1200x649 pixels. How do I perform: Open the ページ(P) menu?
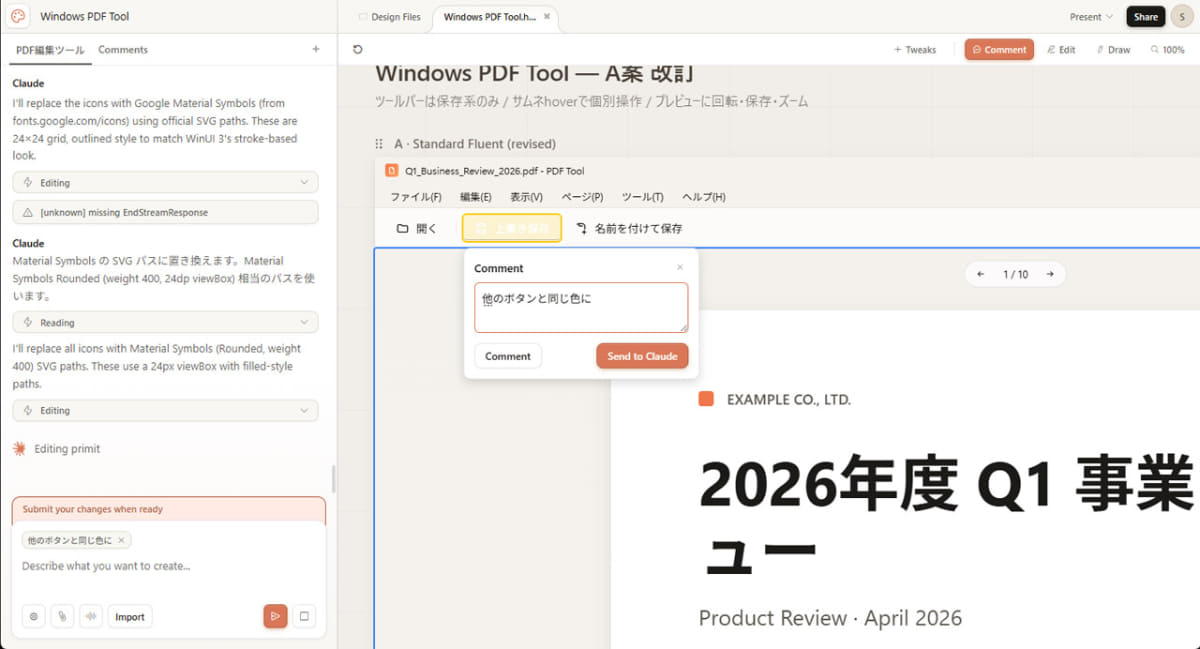point(582,197)
